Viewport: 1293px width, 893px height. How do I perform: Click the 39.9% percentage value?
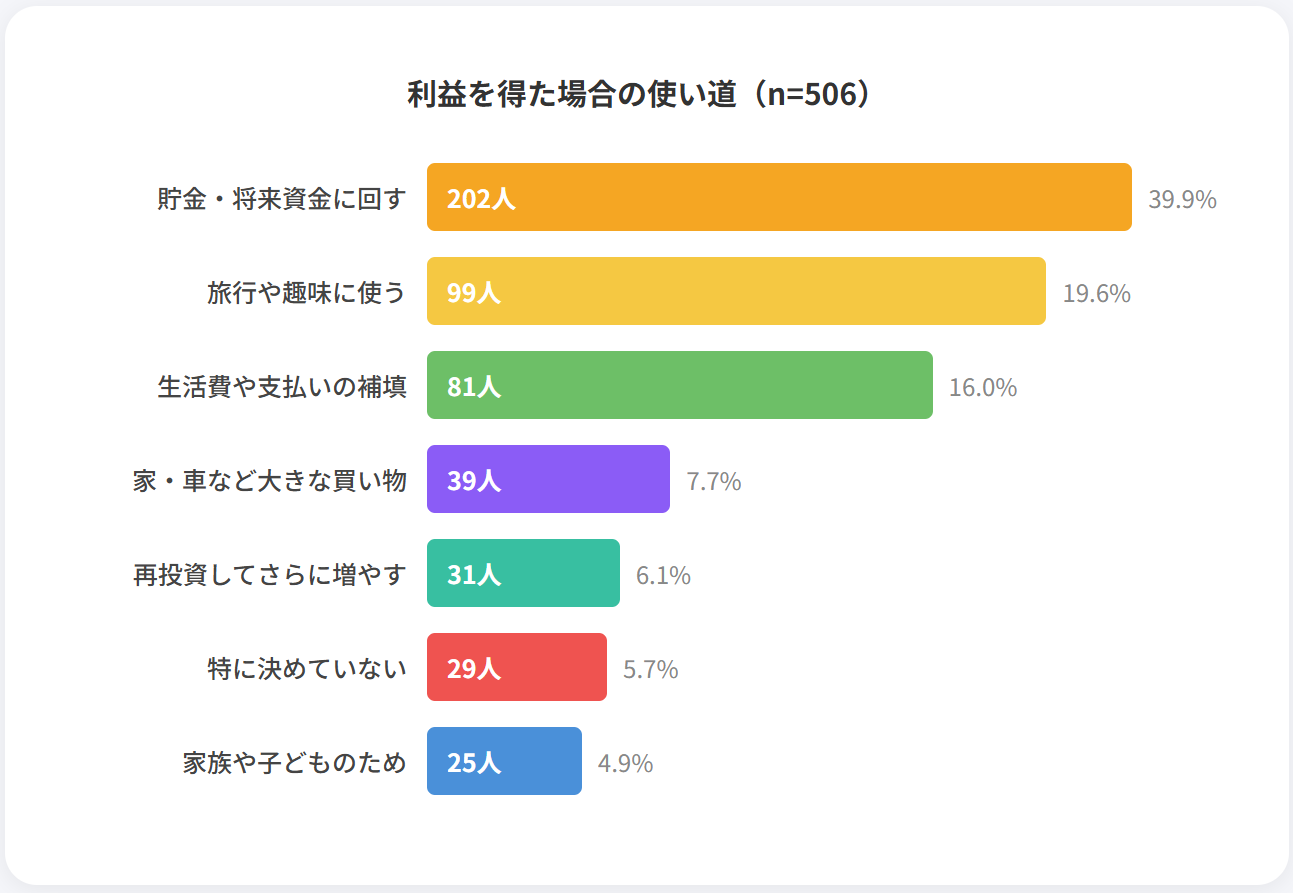click(x=1182, y=199)
